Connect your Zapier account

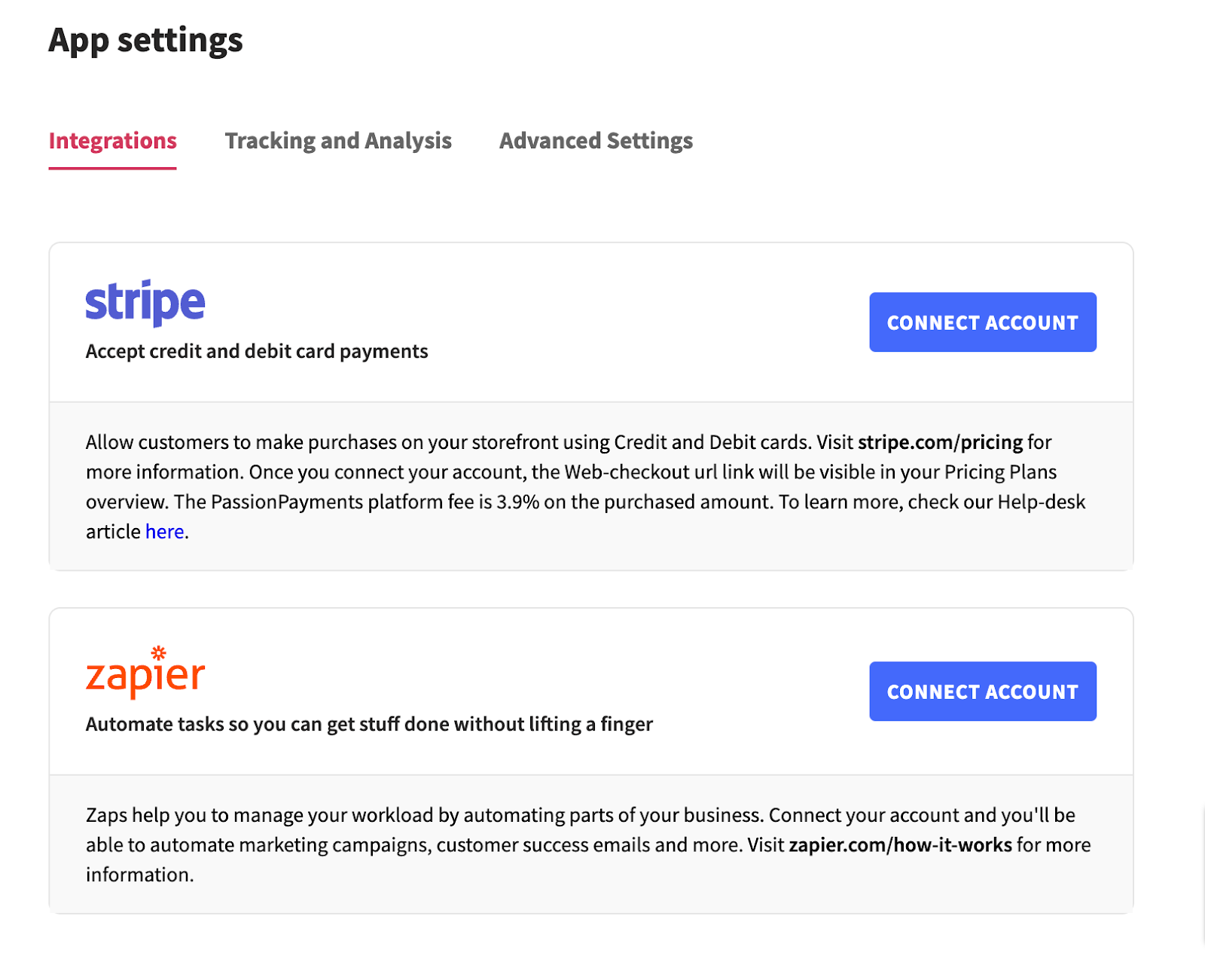pos(983,691)
